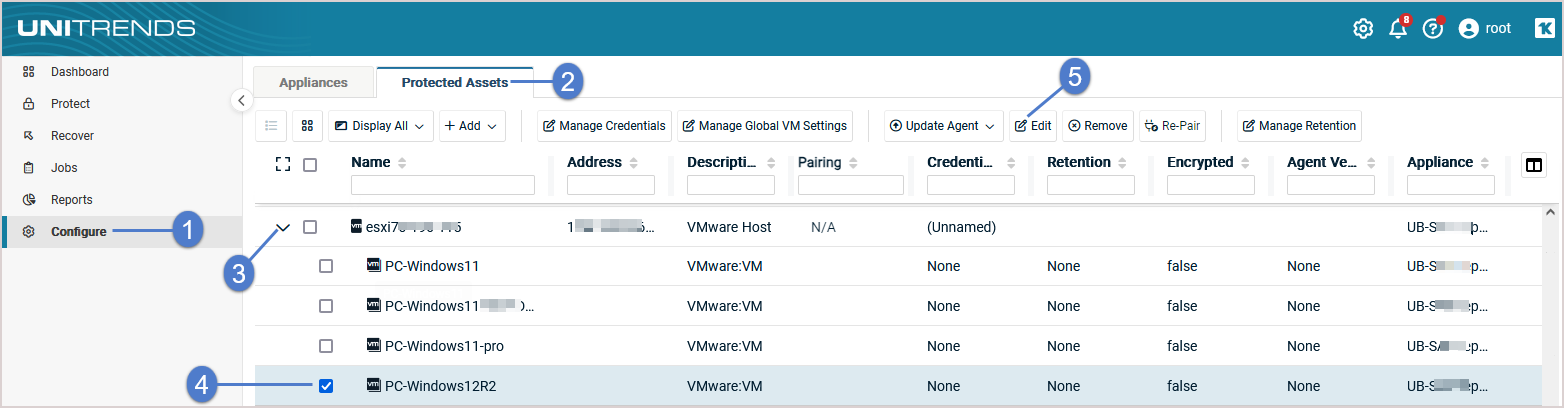Screen dimensions: 1564x408
Task: Sort by Name column arrows
Action: 402,163
